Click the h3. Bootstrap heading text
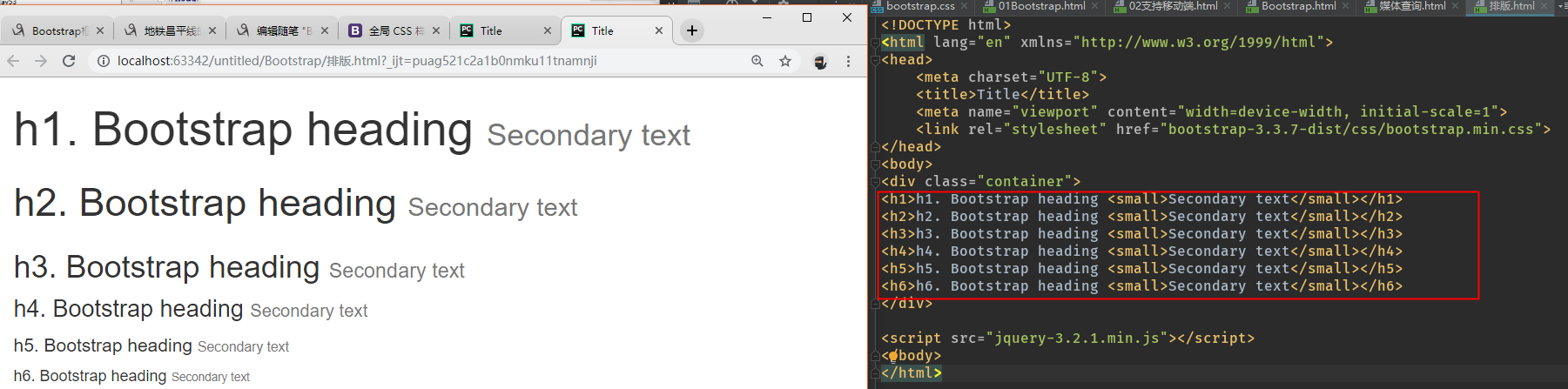The height and width of the screenshot is (389, 1568). click(166, 267)
